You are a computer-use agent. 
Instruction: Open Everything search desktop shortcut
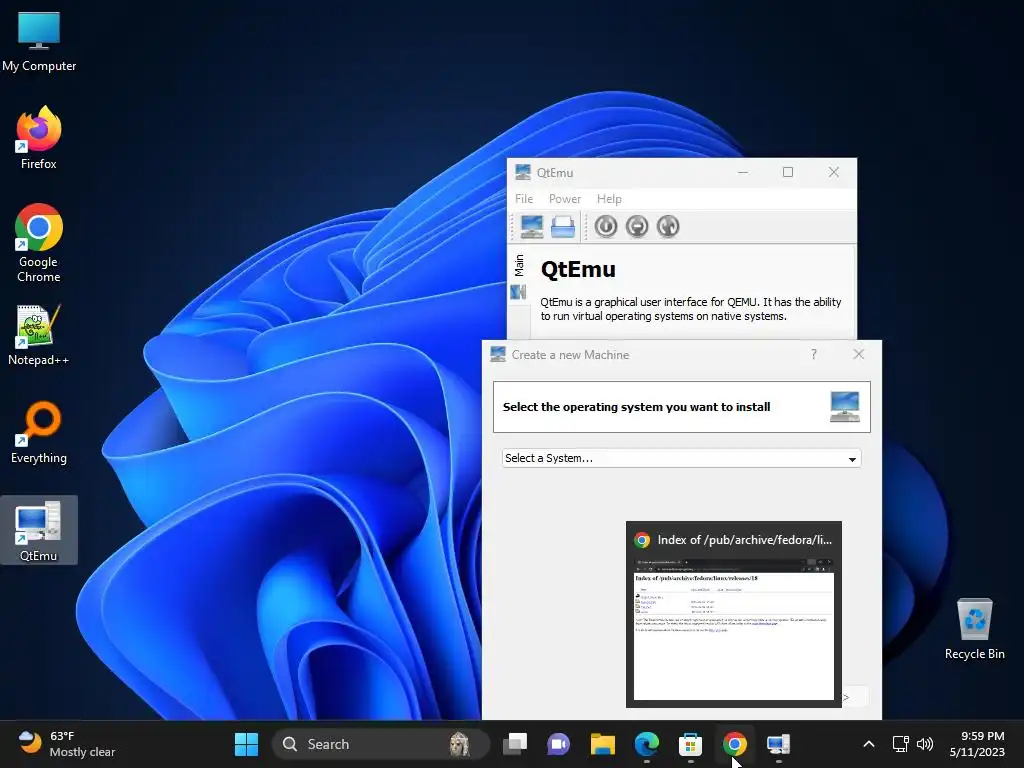(39, 432)
